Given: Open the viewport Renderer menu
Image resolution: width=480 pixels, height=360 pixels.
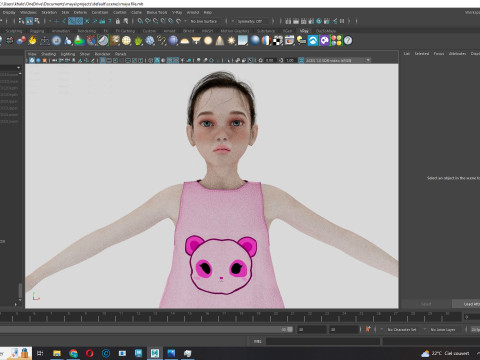Looking at the screenshot, I should 102,54.
